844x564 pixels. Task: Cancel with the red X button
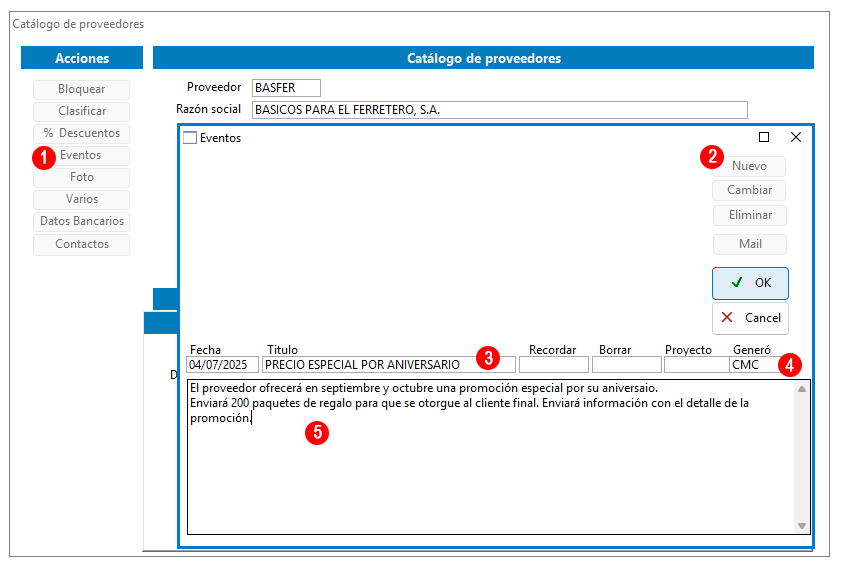(x=750, y=318)
